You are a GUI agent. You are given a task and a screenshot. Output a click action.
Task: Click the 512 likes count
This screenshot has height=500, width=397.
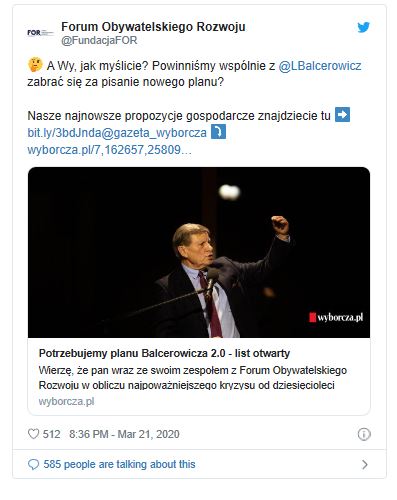[51, 434]
